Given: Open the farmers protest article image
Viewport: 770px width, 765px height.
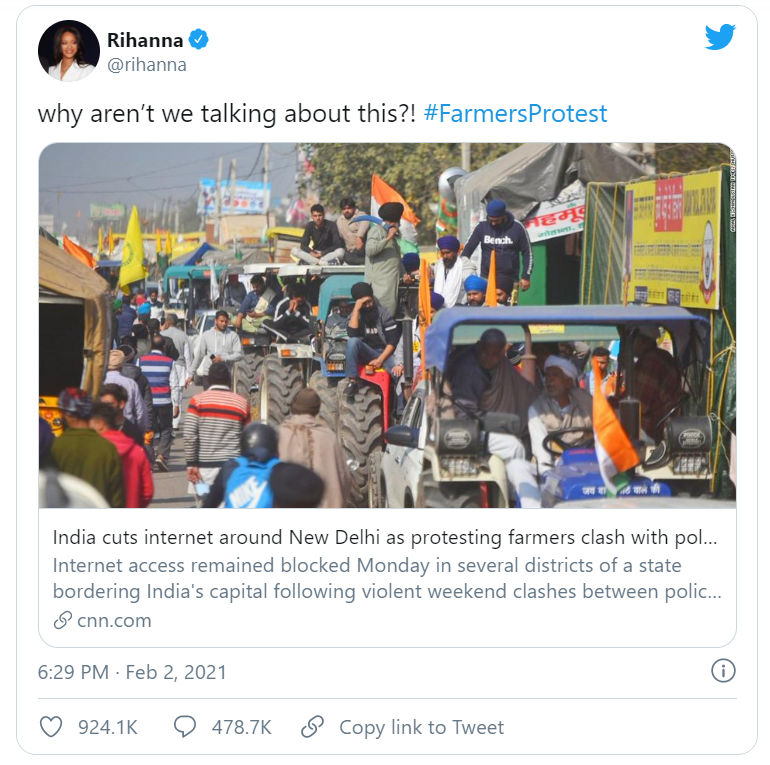Looking at the screenshot, I should point(387,325).
